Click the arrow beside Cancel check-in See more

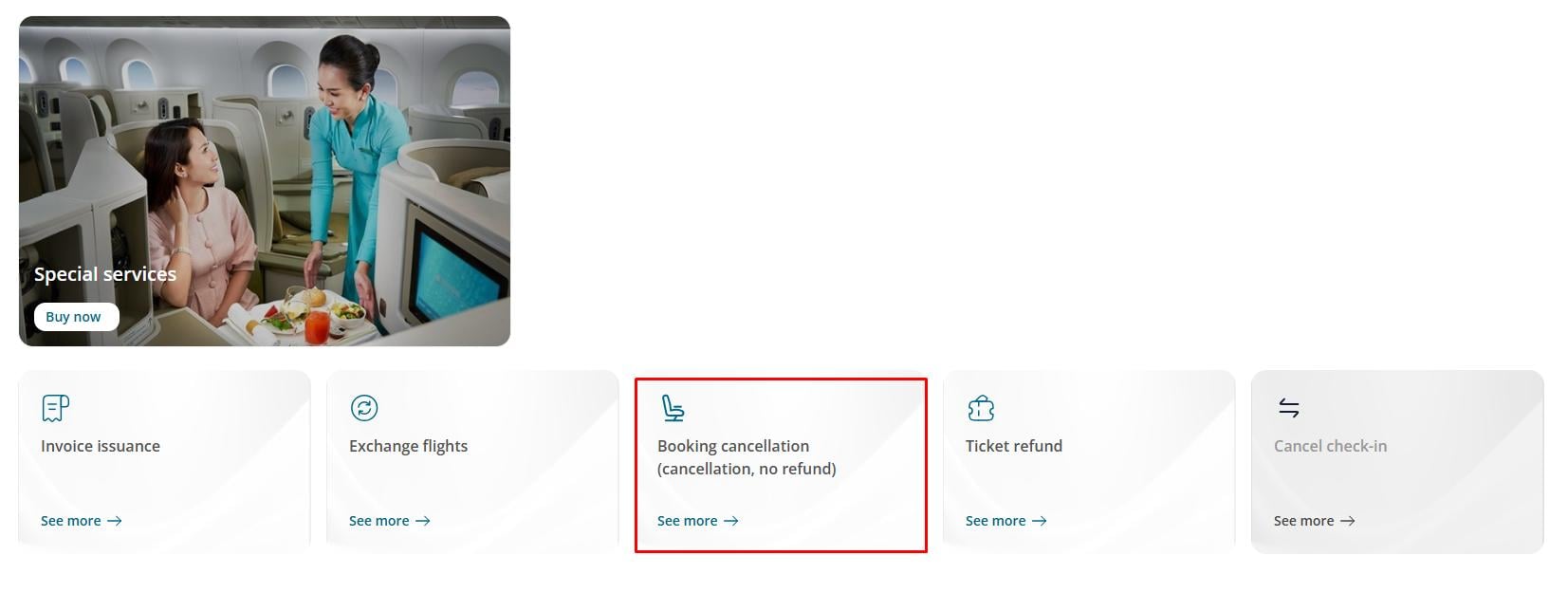click(1348, 521)
